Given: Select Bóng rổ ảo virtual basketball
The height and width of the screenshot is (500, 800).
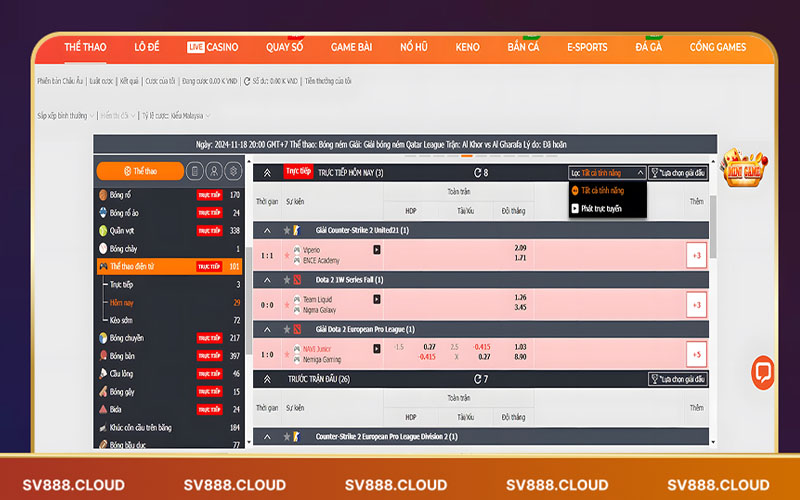Looking at the screenshot, I should point(169,213).
